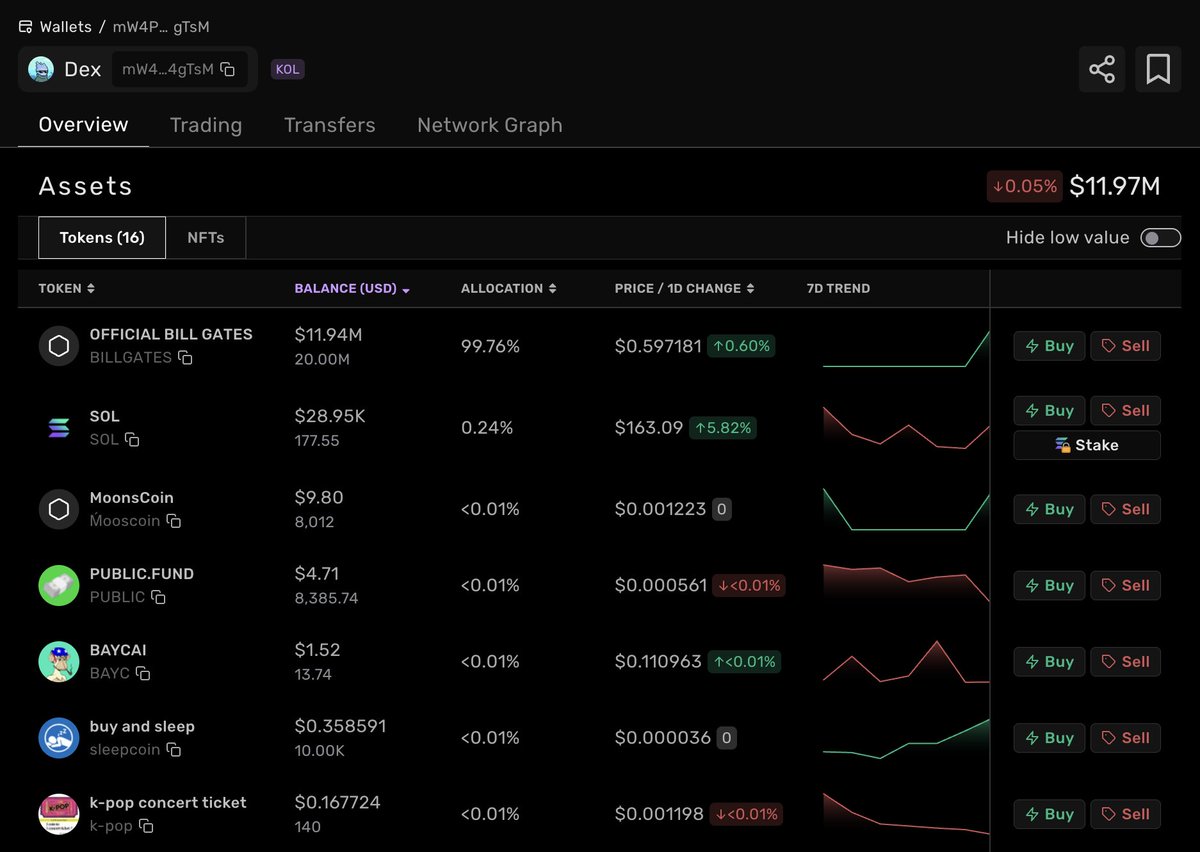Click the $28.95K SOL balance

[330, 416]
